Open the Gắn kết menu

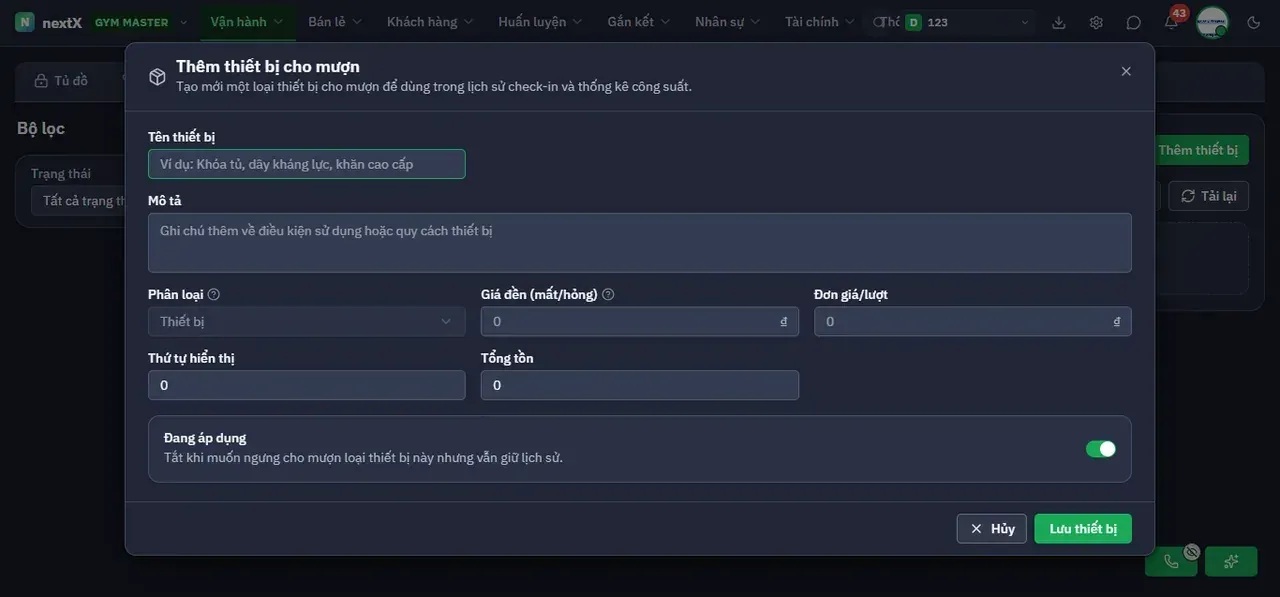coord(640,22)
